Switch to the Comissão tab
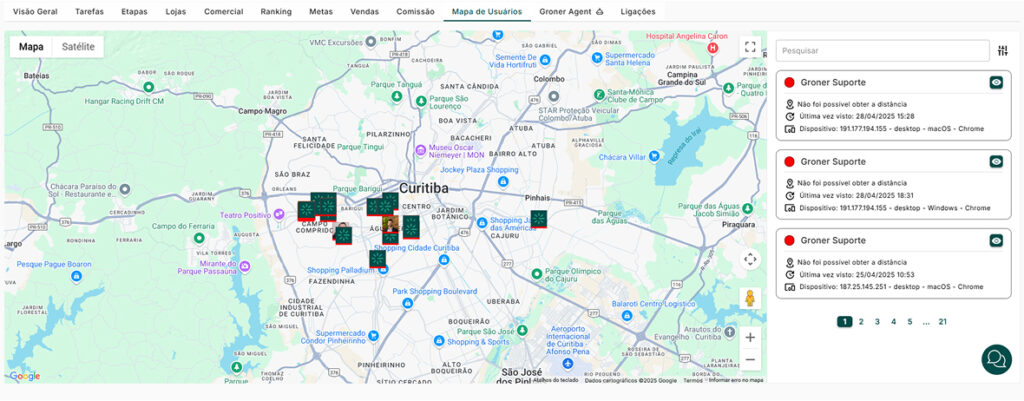Image resolution: width=1024 pixels, height=401 pixels. [415, 11]
